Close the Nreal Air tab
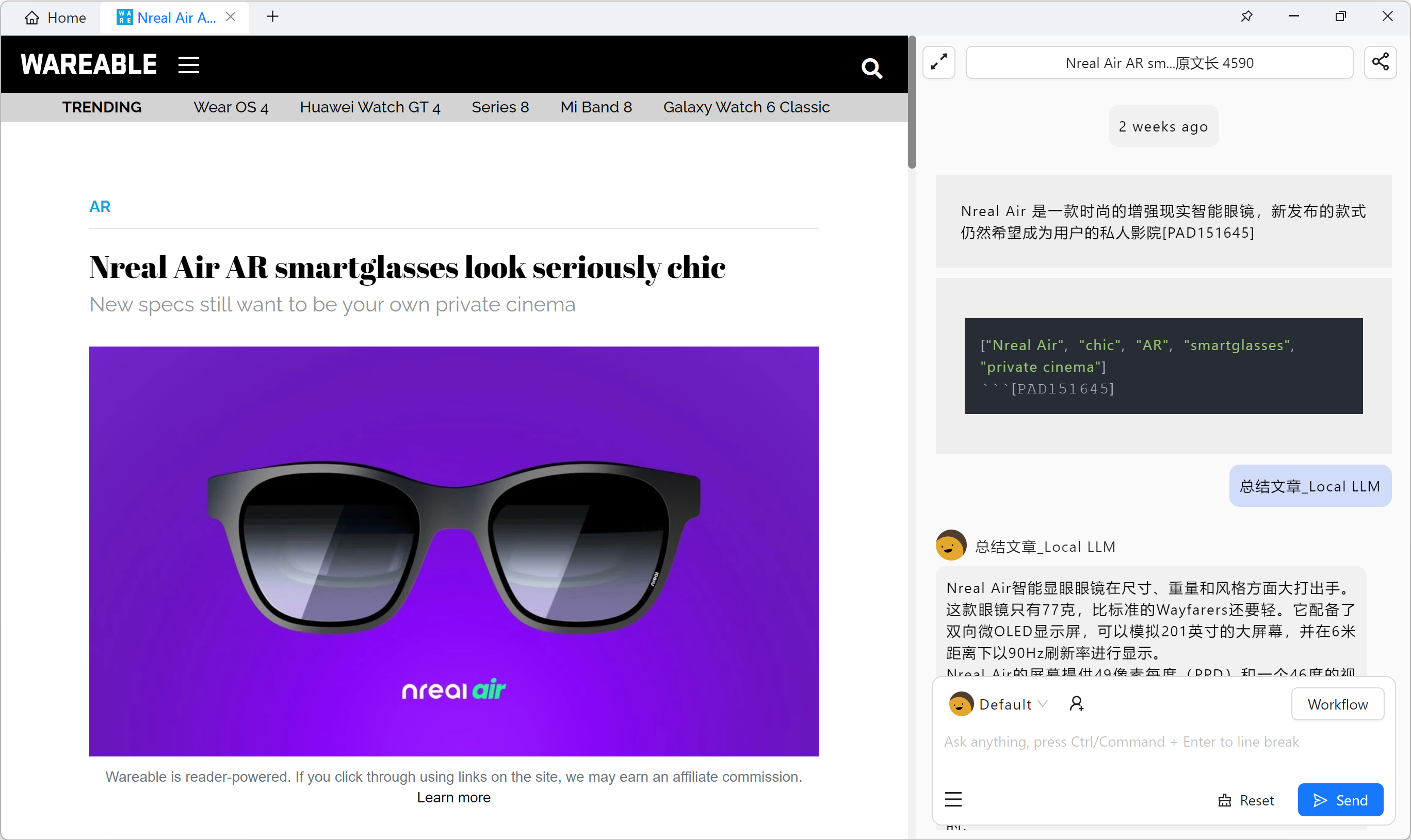1411x840 pixels. tap(231, 17)
